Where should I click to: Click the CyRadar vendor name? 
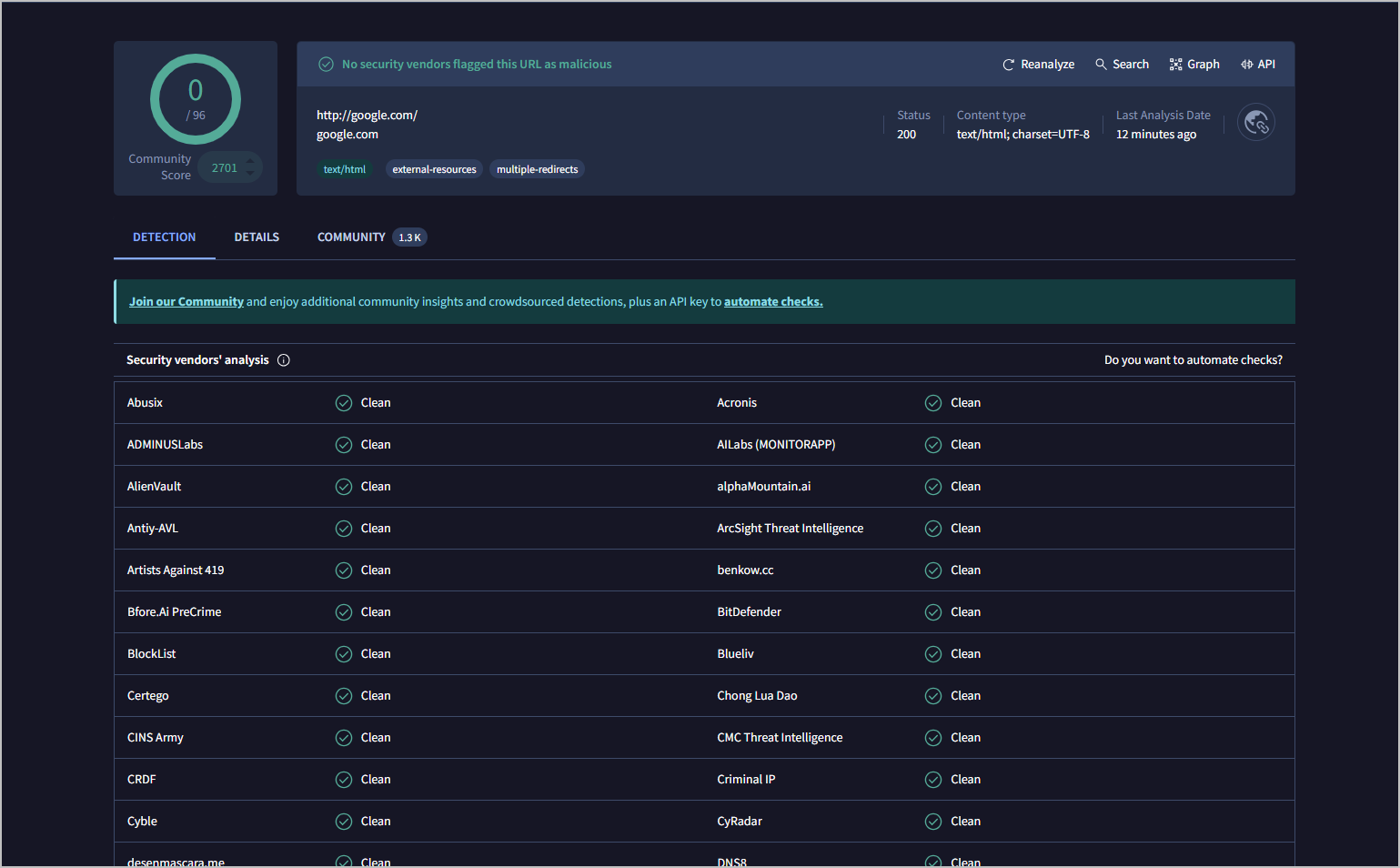[740, 822]
